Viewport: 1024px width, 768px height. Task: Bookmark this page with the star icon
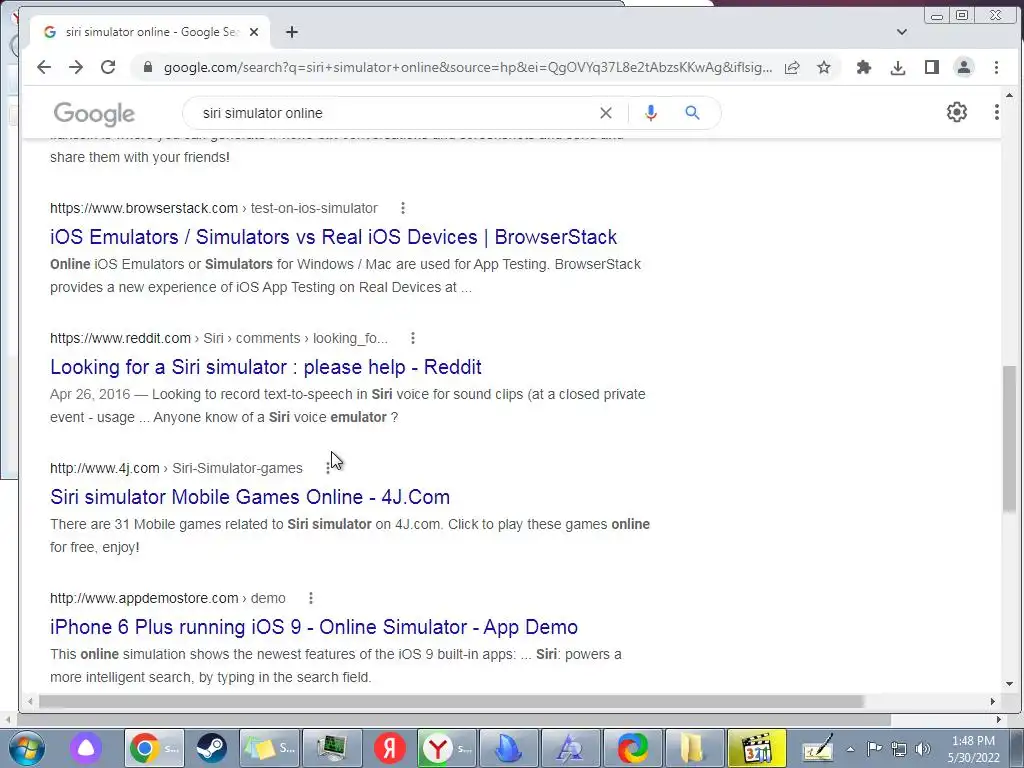tap(824, 67)
